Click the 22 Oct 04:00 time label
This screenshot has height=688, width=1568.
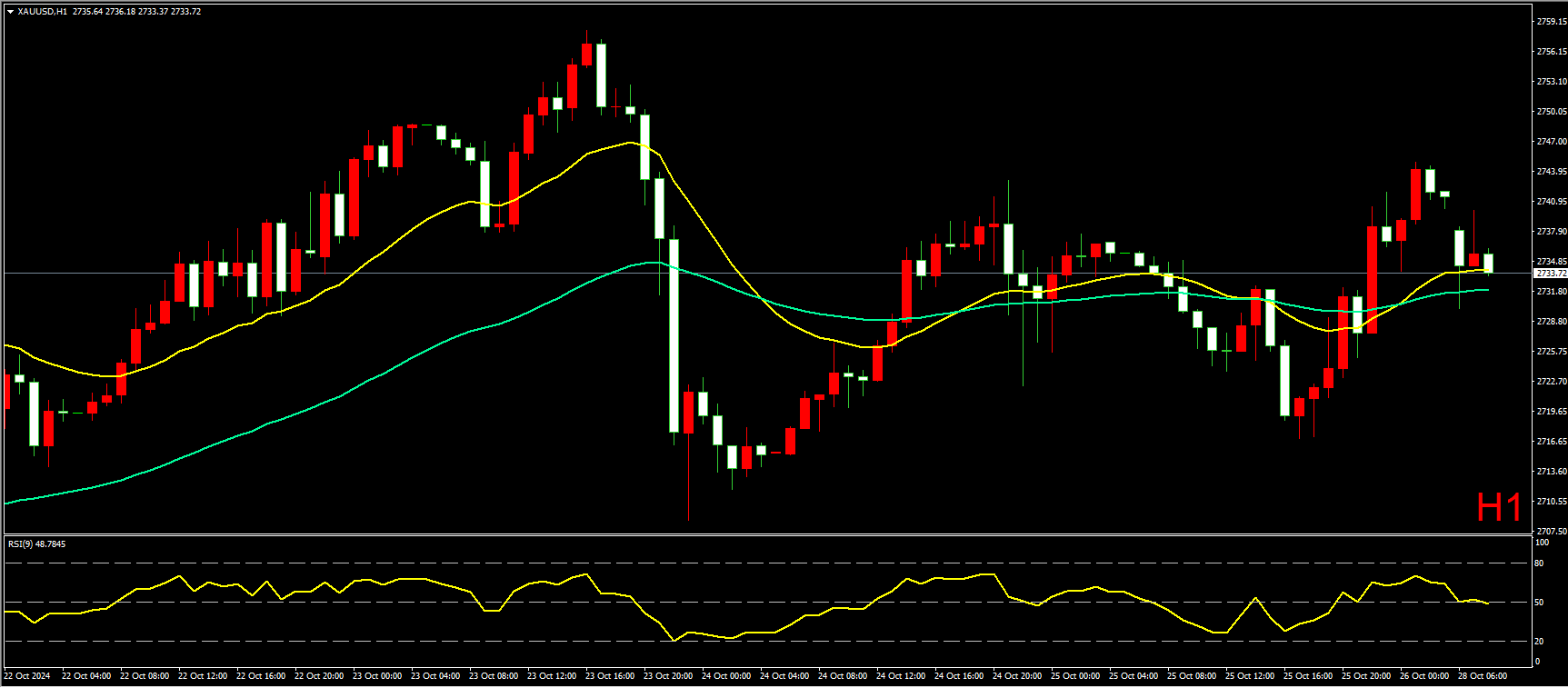86,676
